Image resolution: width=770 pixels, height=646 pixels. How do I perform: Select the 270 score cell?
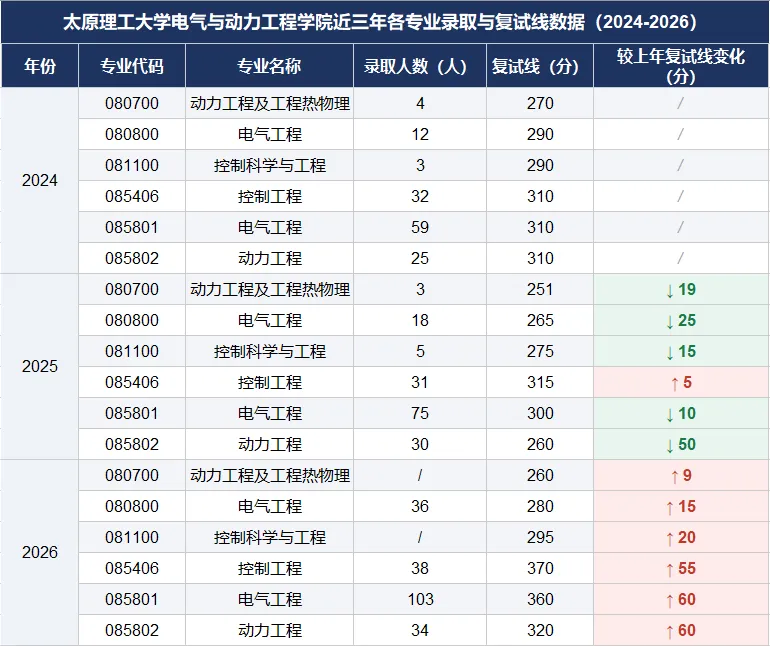[540, 103]
